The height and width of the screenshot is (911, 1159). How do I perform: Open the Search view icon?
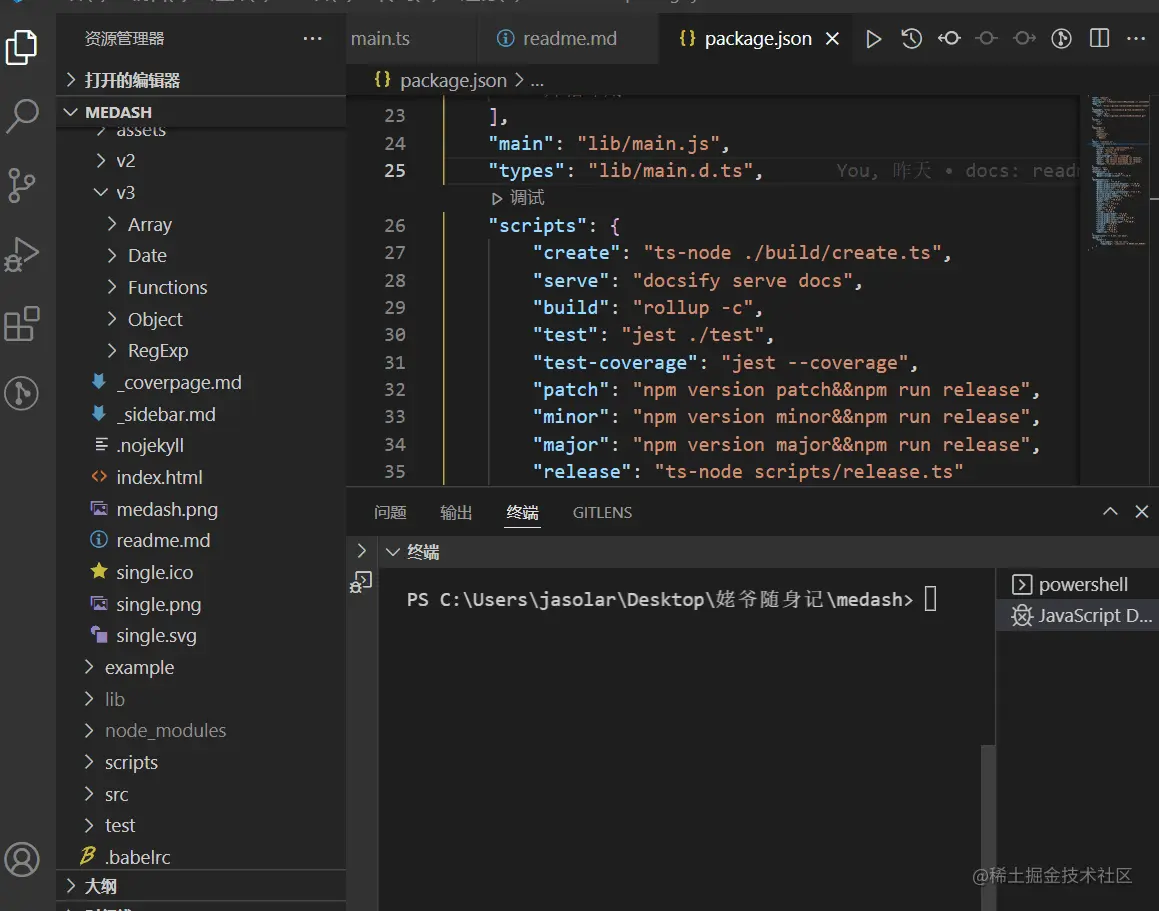point(22,116)
